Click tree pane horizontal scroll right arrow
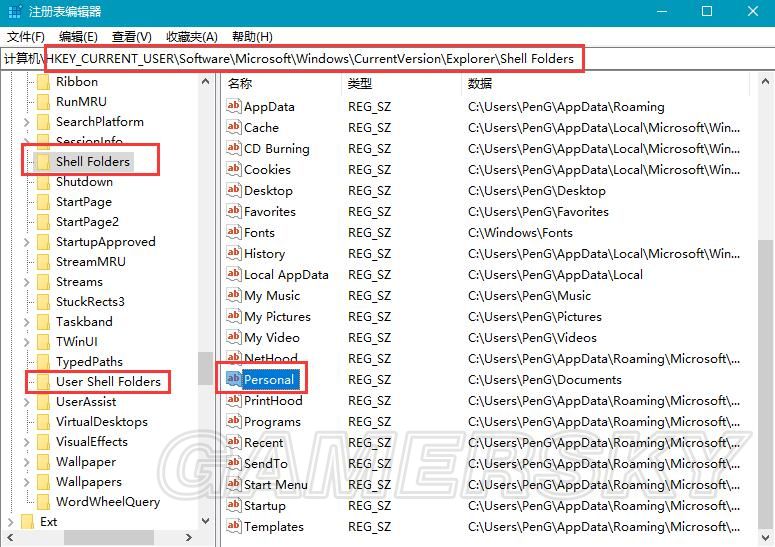 click(188, 537)
